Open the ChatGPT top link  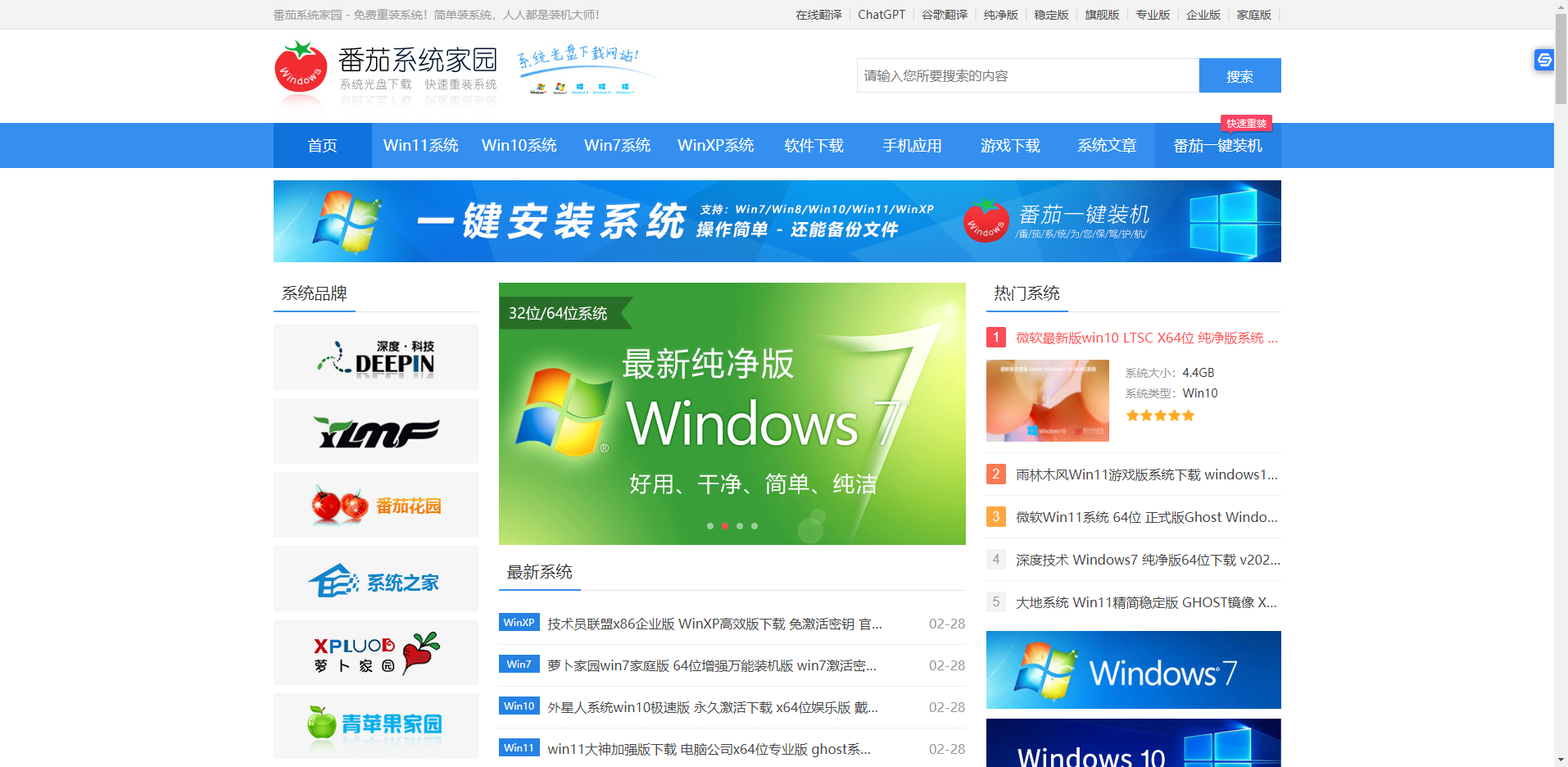click(881, 15)
